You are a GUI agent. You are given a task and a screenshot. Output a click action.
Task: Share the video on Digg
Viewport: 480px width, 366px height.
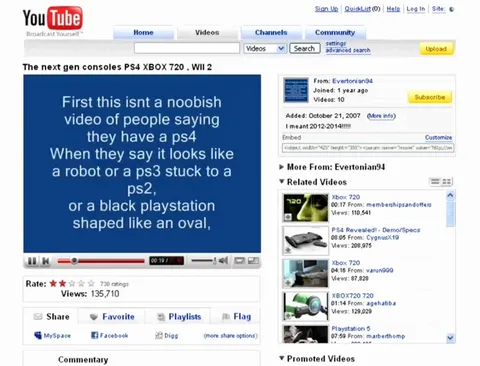pyautogui.click(x=167, y=335)
